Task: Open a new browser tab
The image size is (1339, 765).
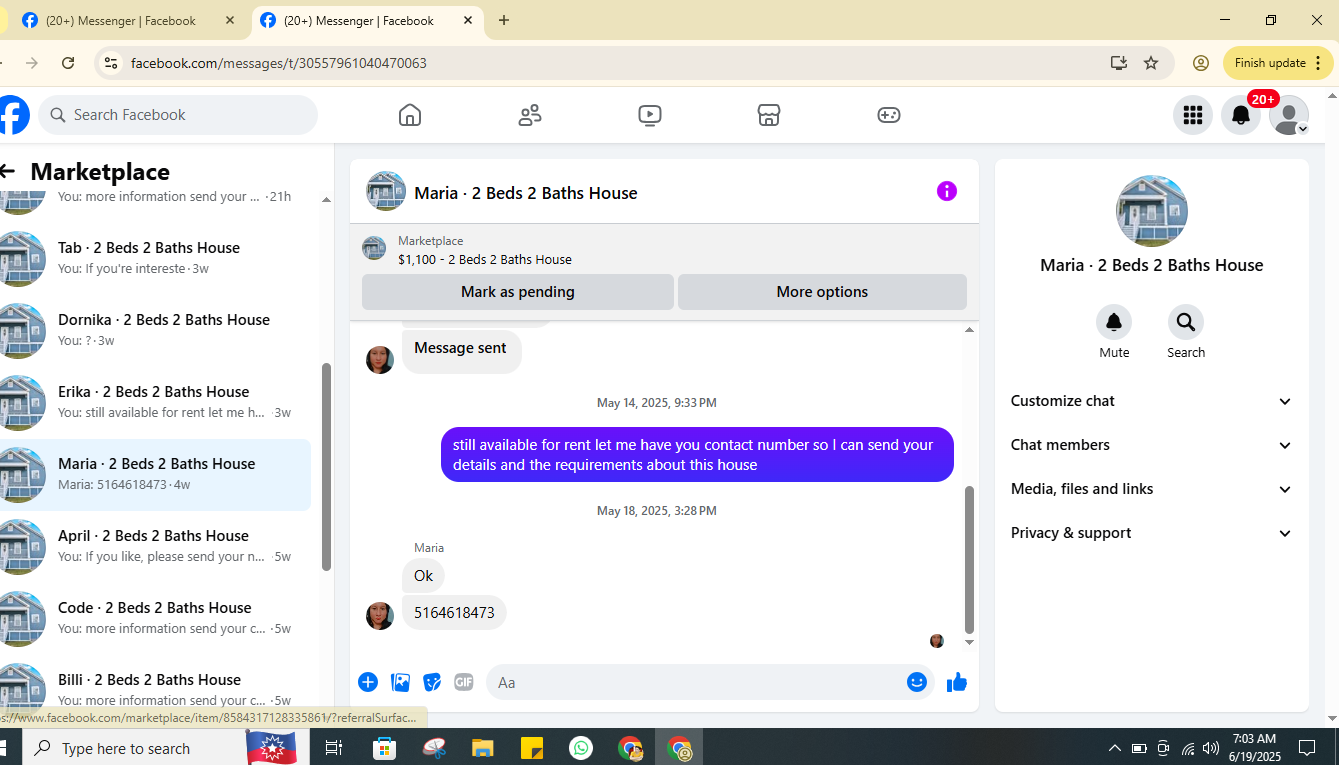Action: tap(504, 20)
